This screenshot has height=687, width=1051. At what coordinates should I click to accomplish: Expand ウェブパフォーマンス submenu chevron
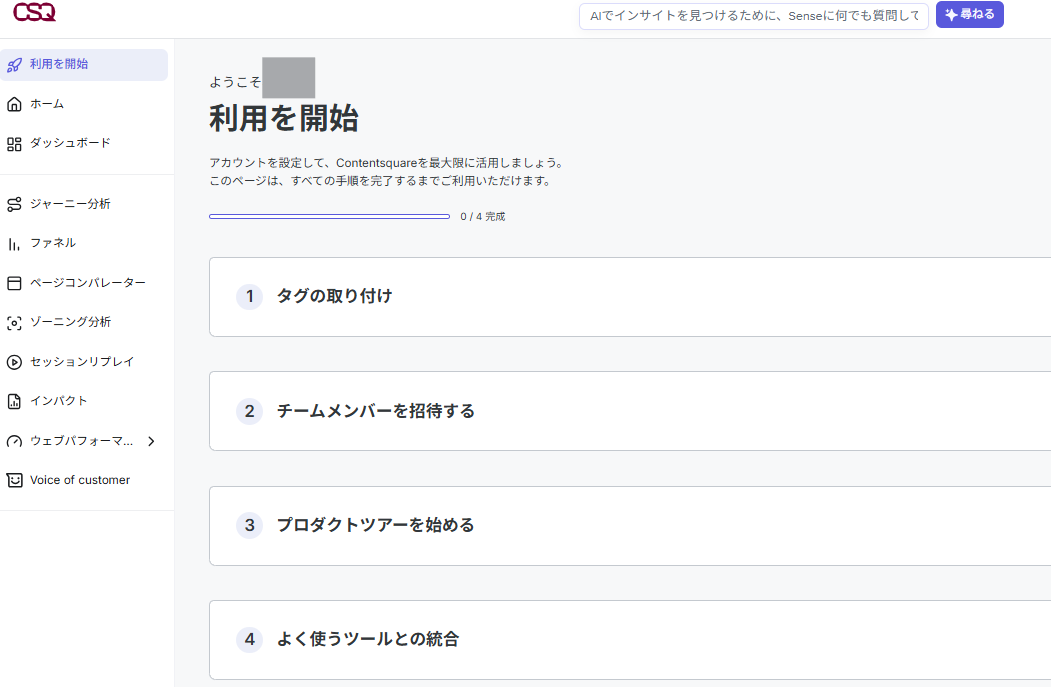151,441
